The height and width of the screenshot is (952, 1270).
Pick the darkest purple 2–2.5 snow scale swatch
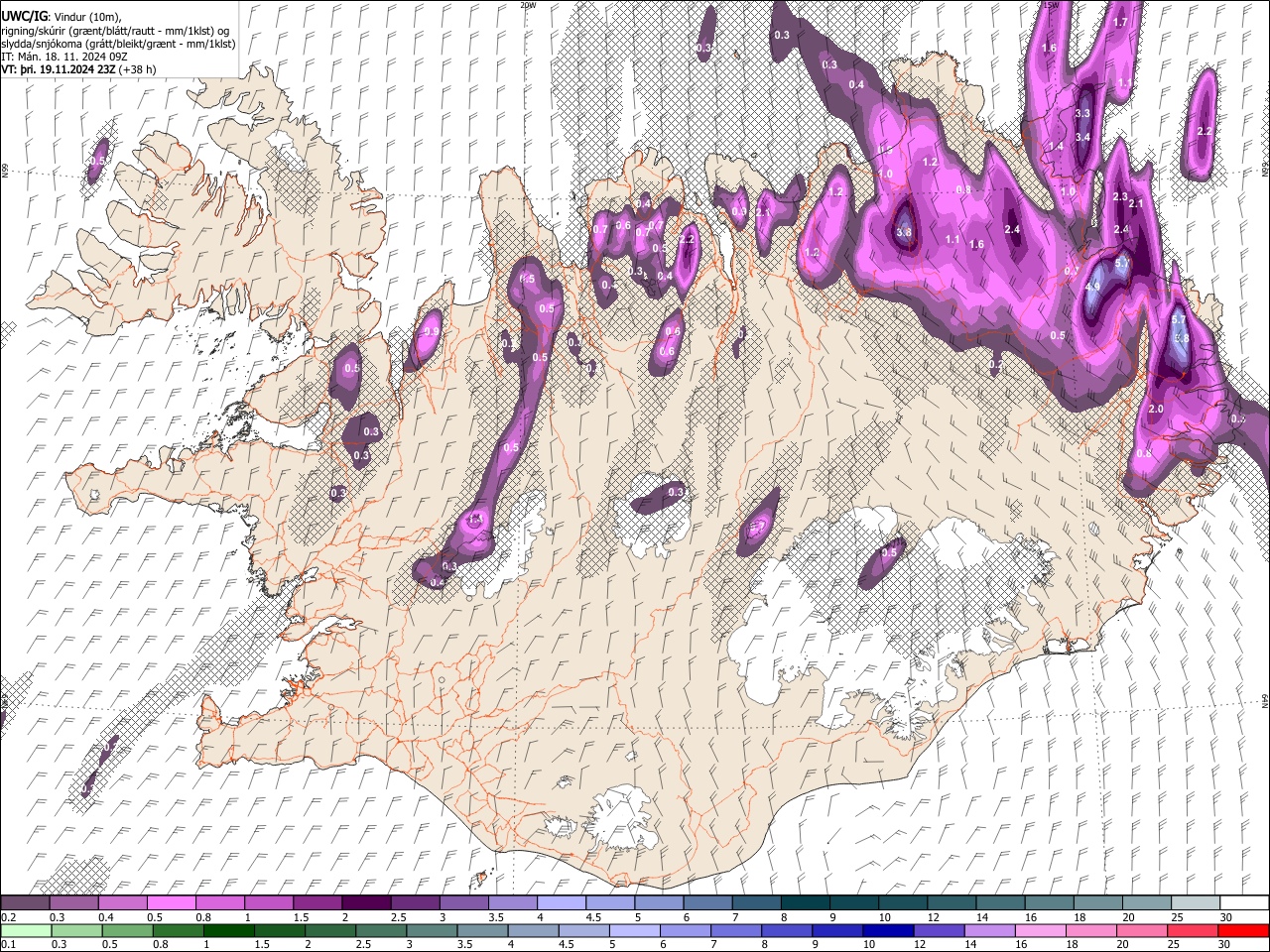click(x=365, y=902)
